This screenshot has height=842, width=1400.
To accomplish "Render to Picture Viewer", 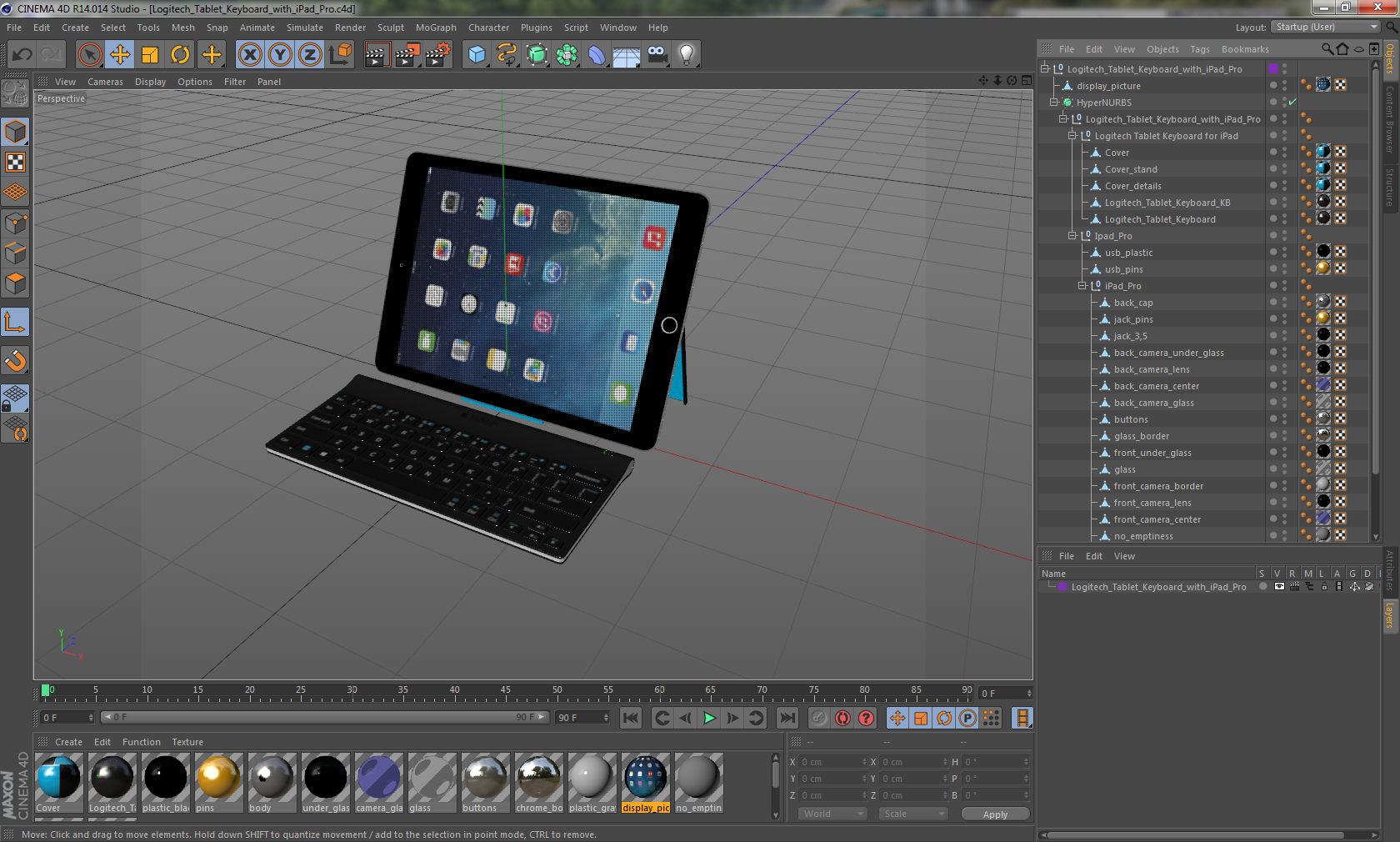I will point(407,55).
